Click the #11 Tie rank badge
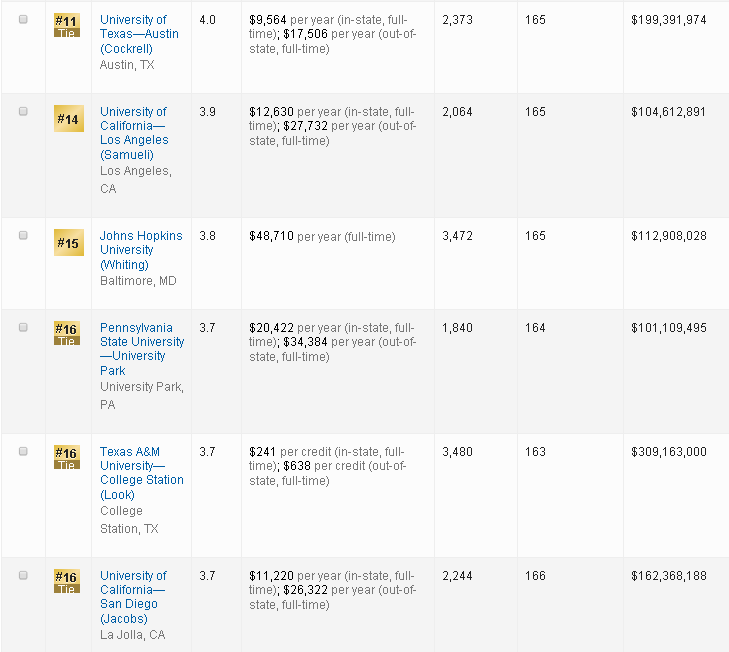The height and width of the screenshot is (652, 729). (66, 25)
